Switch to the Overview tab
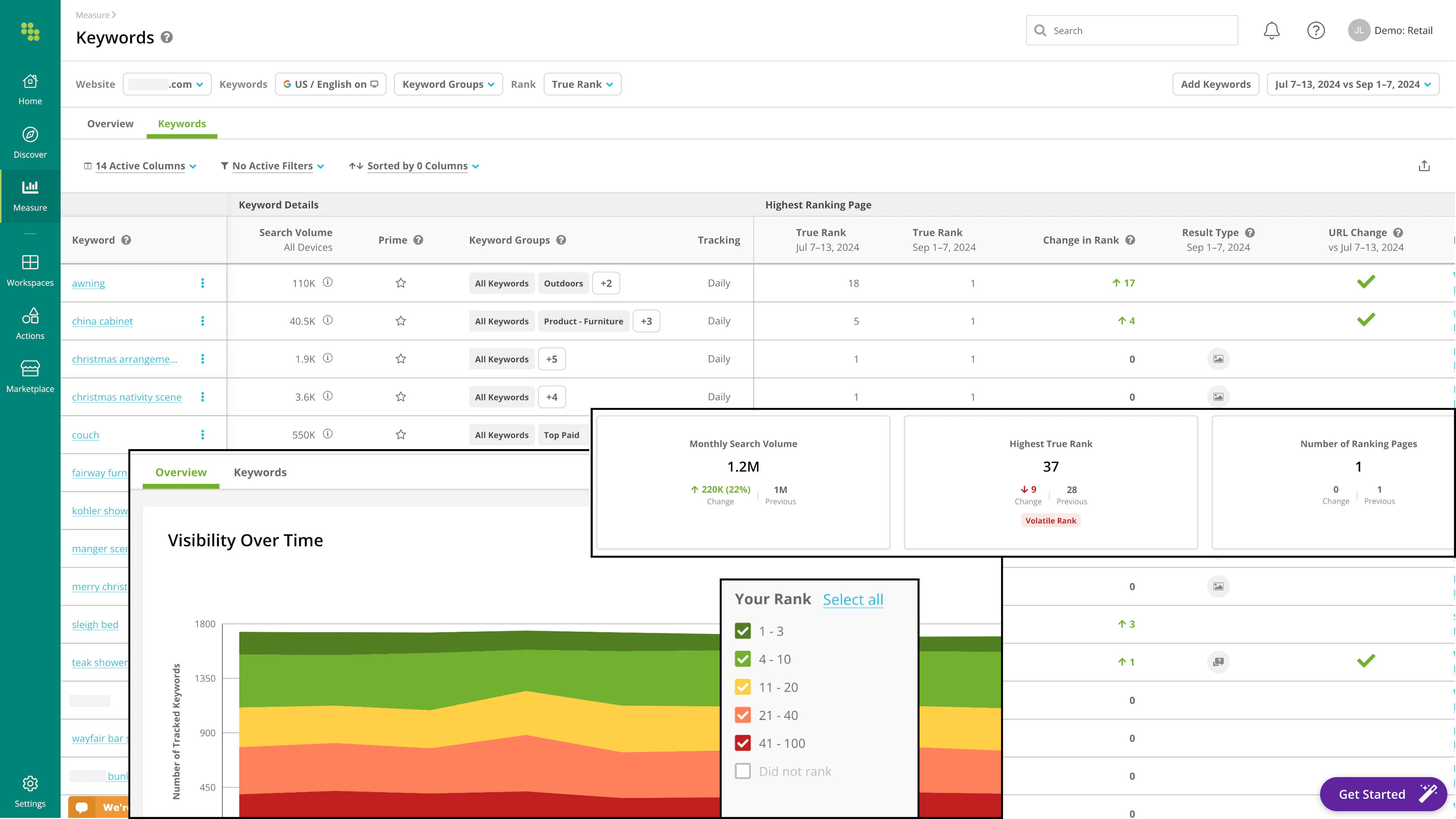1456x819 pixels. (110, 123)
